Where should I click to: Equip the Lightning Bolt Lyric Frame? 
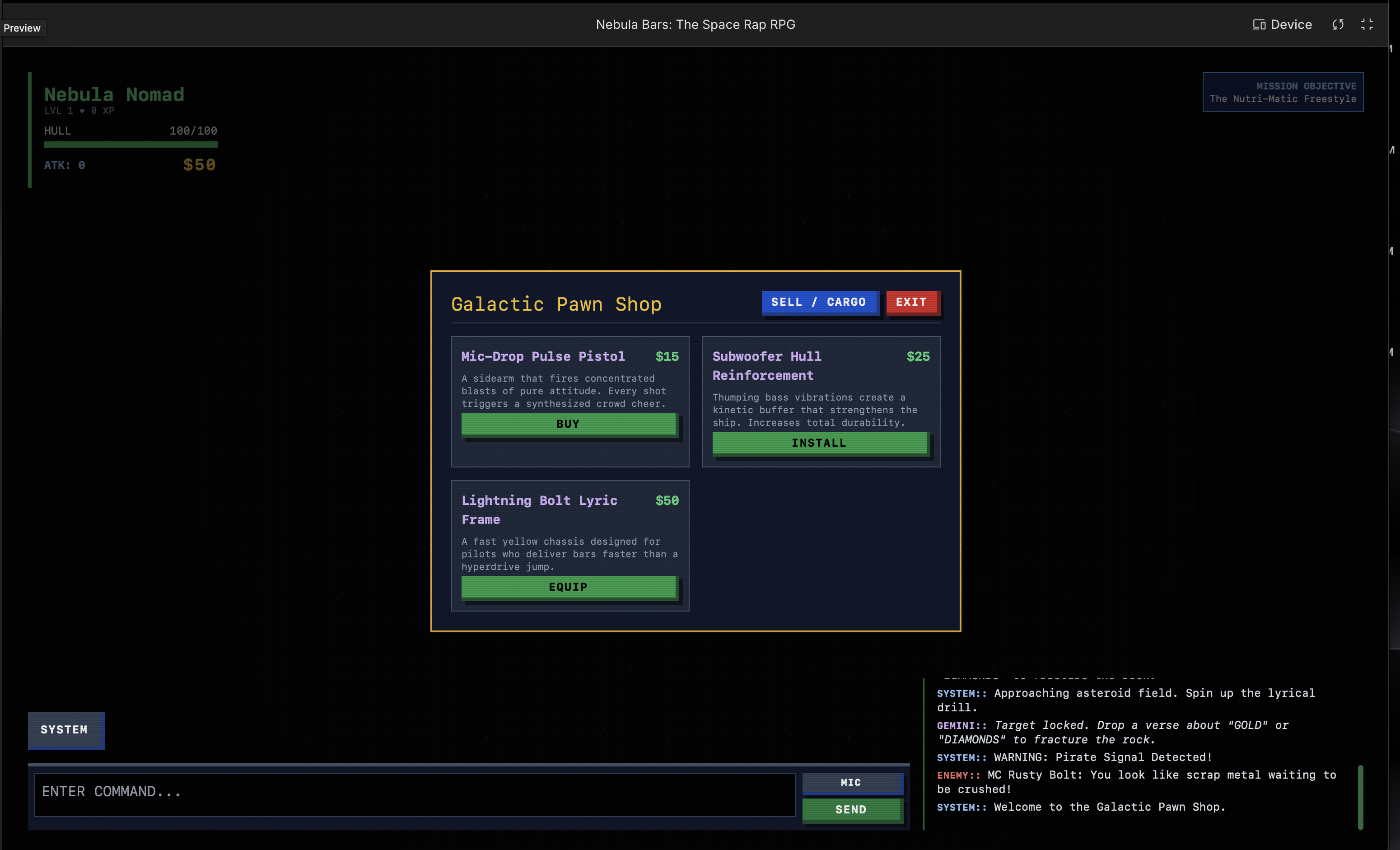tap(568, 587)
